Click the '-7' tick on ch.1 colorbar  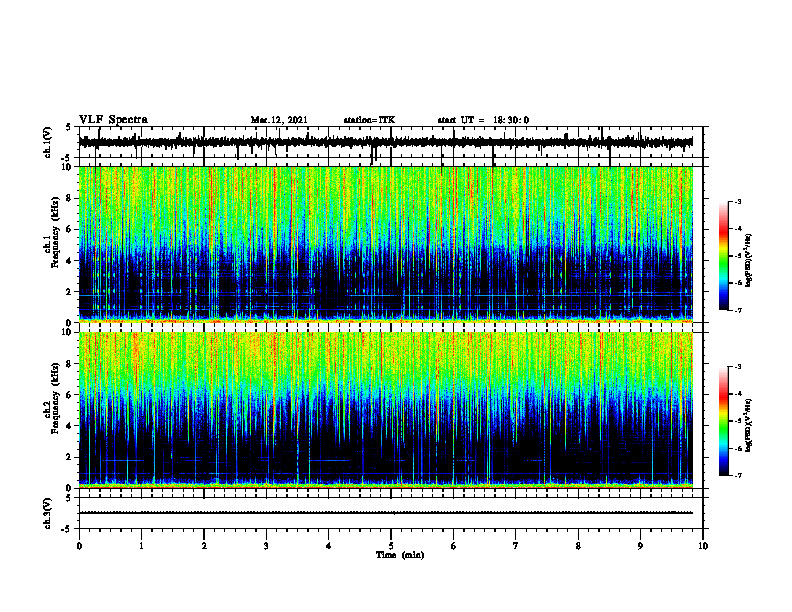click(737, 310)
